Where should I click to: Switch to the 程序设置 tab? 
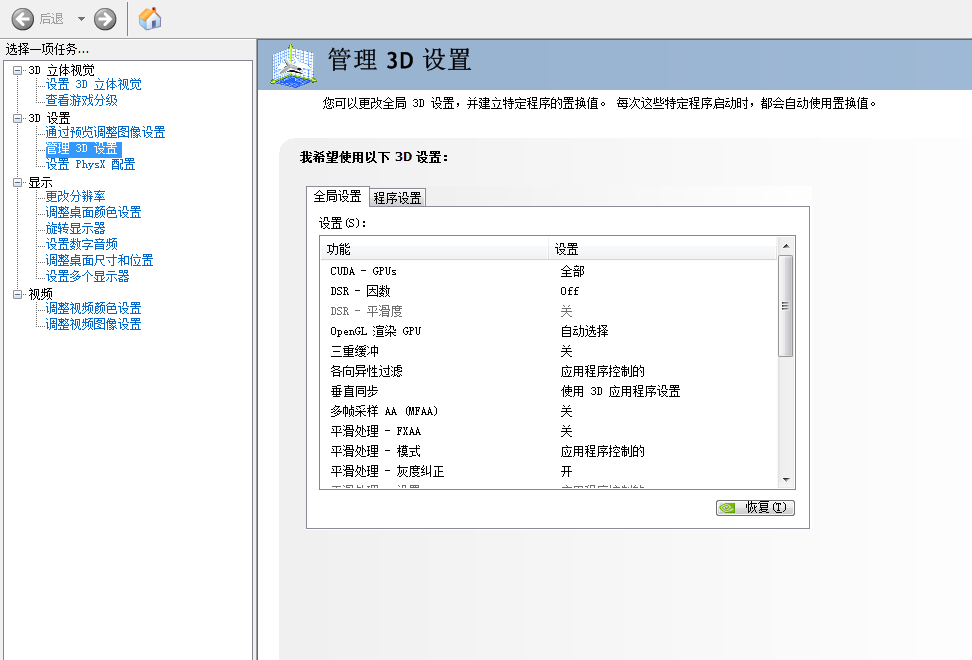point(397,198)
